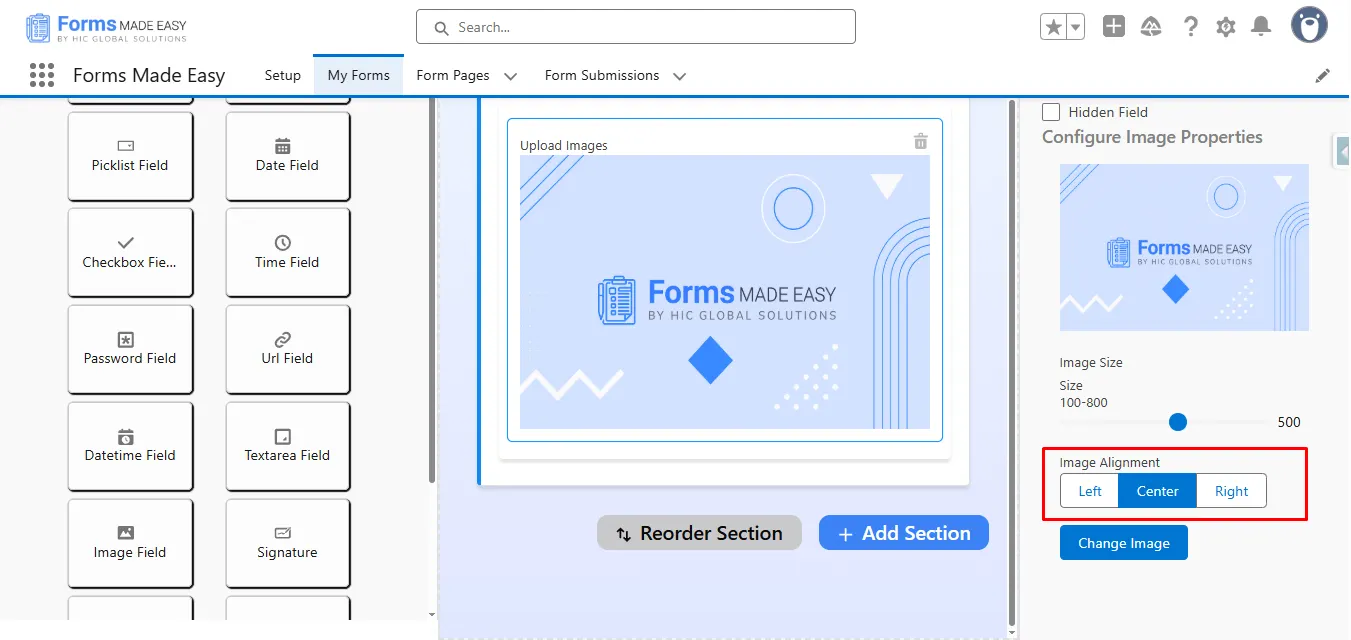The width and height of the screenshot is (1351, 640).
Task: Open the notifications bell
Action: 1262,27
